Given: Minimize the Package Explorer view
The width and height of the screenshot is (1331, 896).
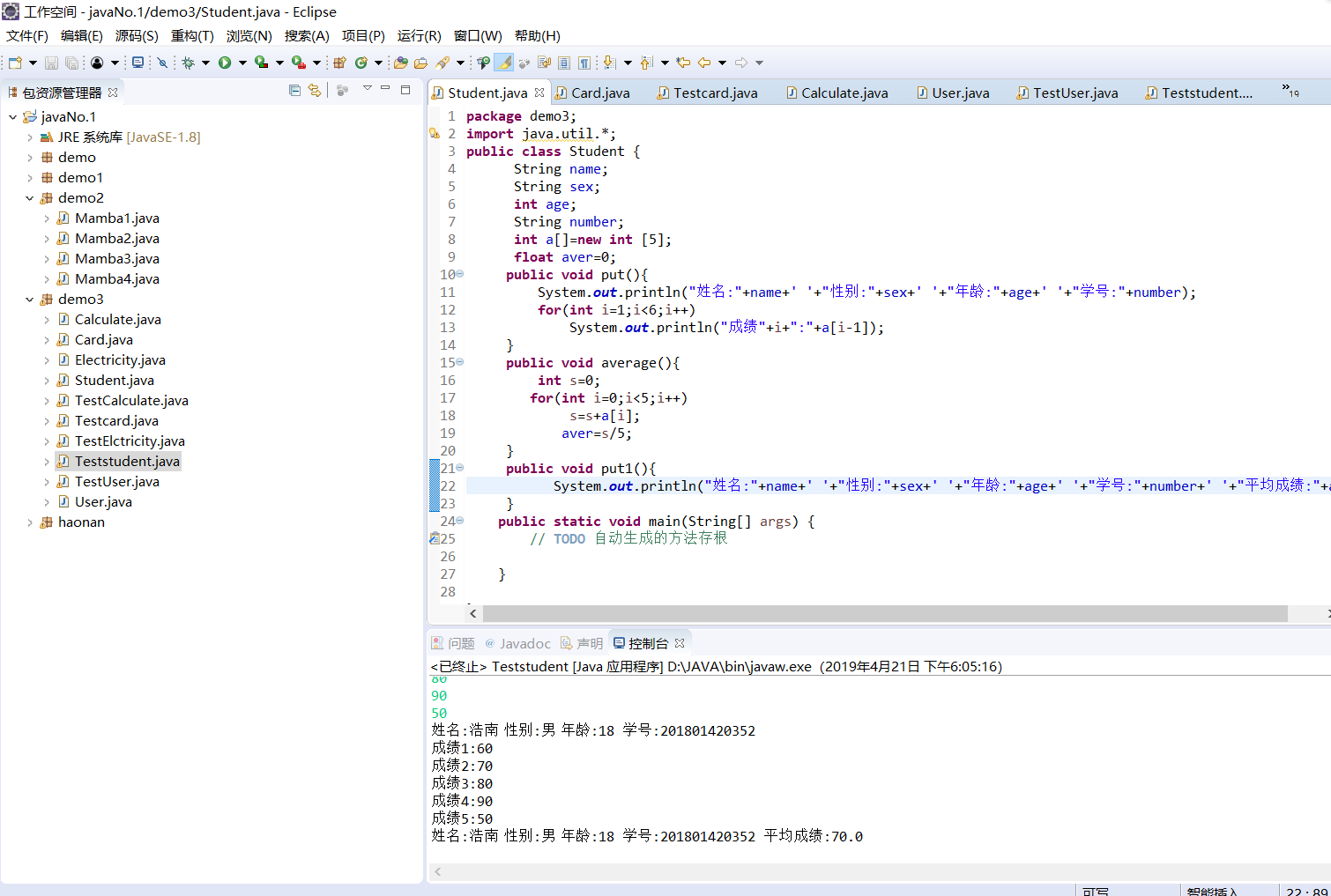Looking at the screenshot, I should pyautogui.click(x=385, y=89).
